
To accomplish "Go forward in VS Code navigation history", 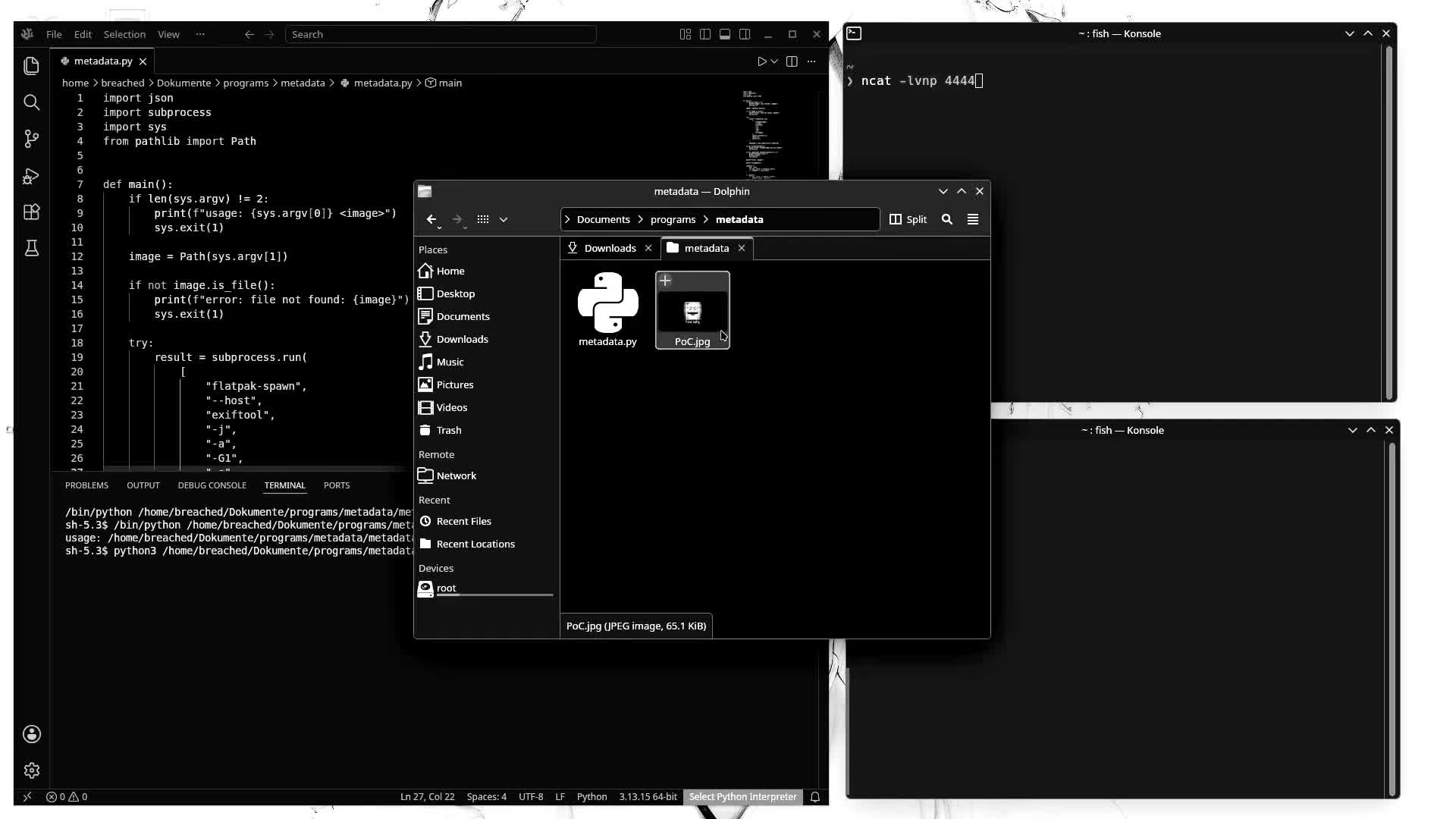I will [x=269, y=34].
